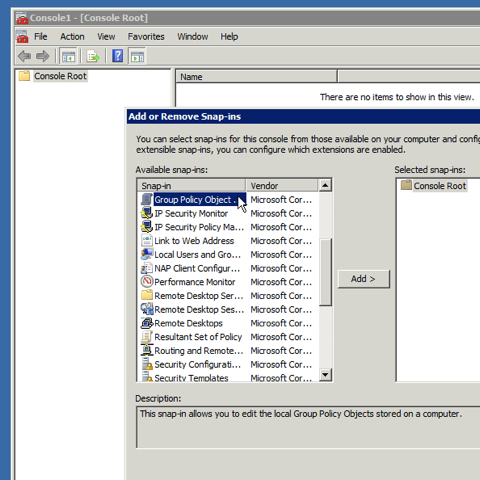Select Group Policy Object snap-in
This screenshot has height=480, width=480.
pos(200,199)
